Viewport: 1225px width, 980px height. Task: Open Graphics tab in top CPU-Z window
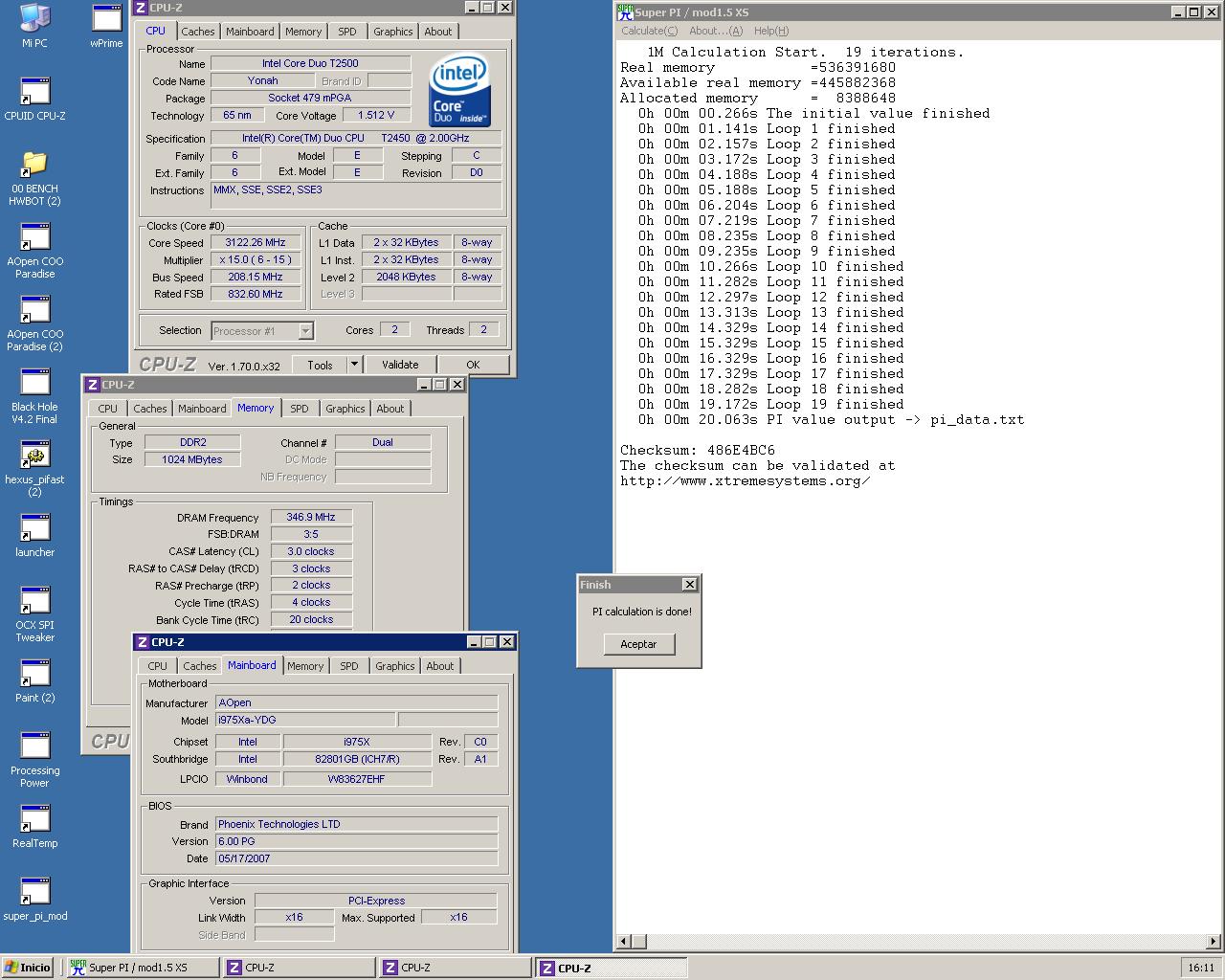click(392, 32)
